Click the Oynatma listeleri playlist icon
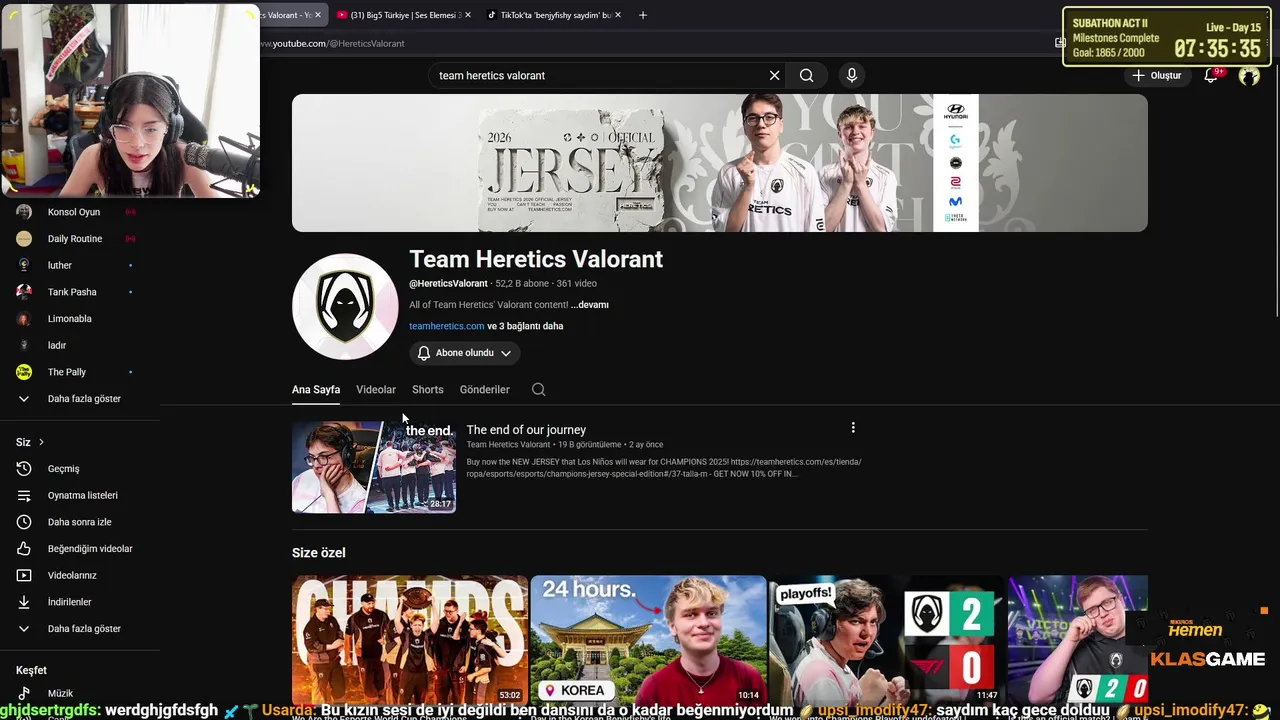Image resolution: width=1280 pixels, height=720 pixels. click(x=24, y=495)
